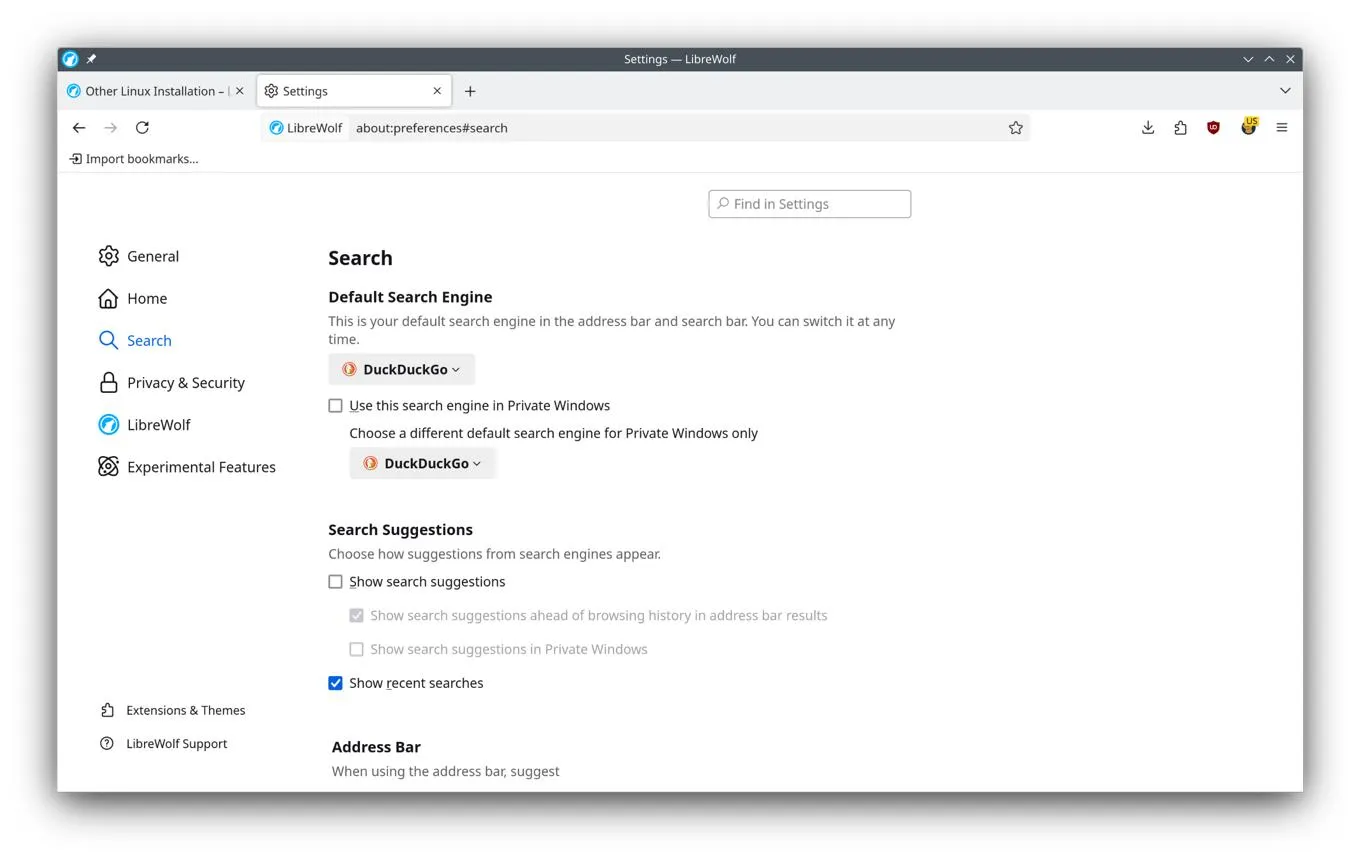Open LibreWolf Support link
Image resolution: width=1361 pixels, height=860 pixels.
pos(164,744)
